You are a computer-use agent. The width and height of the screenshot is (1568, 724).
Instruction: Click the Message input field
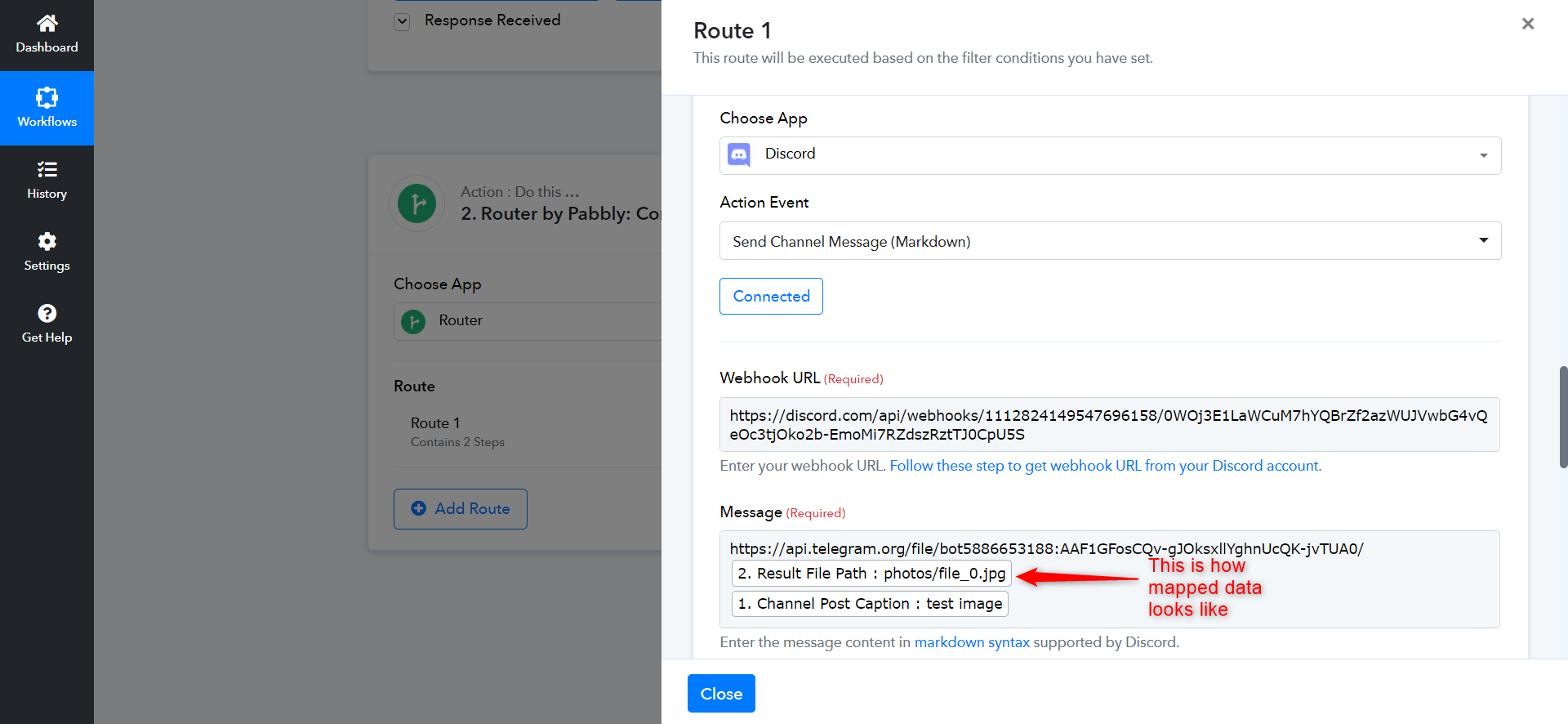1110,579
